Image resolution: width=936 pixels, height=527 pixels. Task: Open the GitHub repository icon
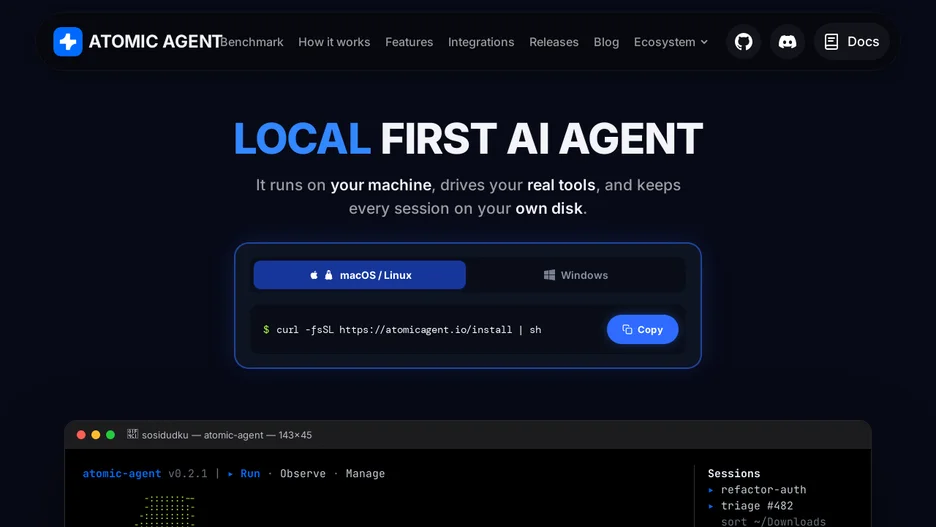[x=743, y=42]
